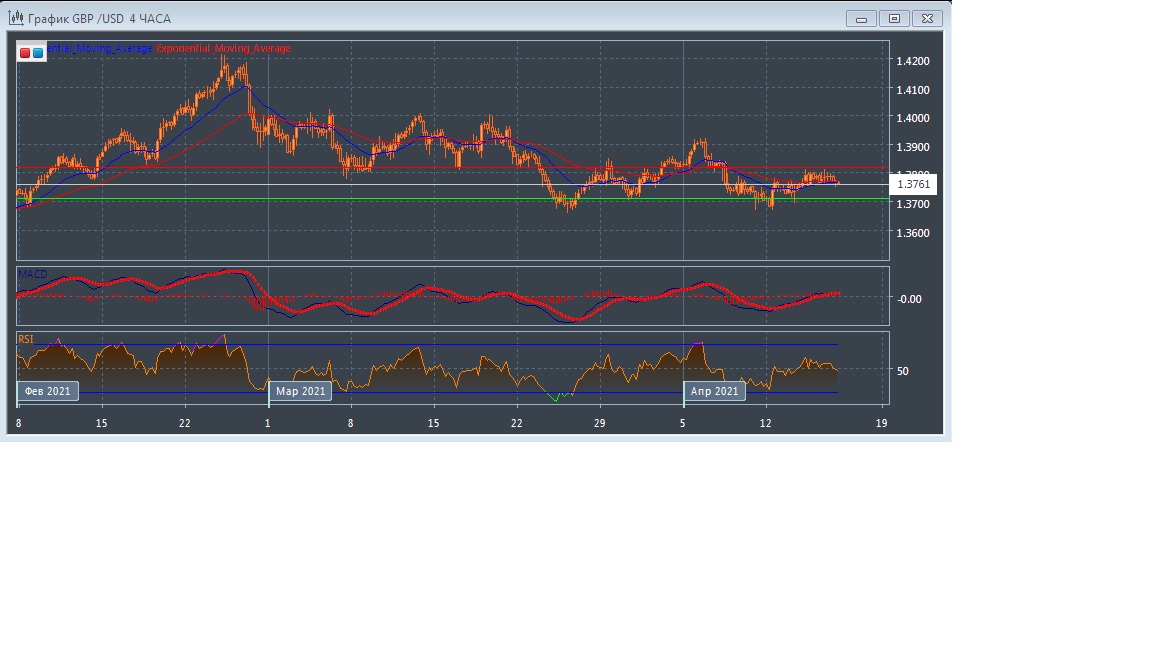
Task: Click the blue square legend icon
Action: click(x=38, y=53)
